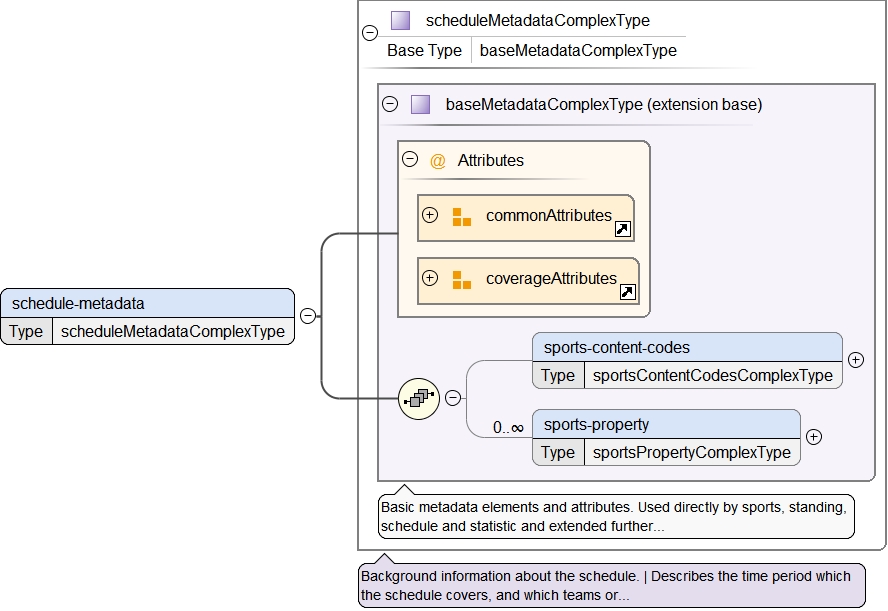This screenshot has width=888, height=611.
Task: Select the schedule-metadata element box
Action: [148, 304]
